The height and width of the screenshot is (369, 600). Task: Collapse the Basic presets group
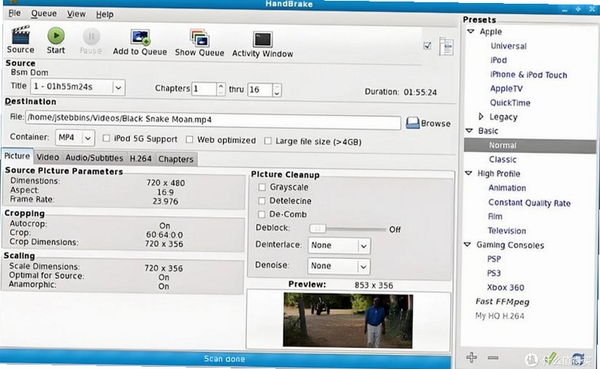(x=469, y=131)
